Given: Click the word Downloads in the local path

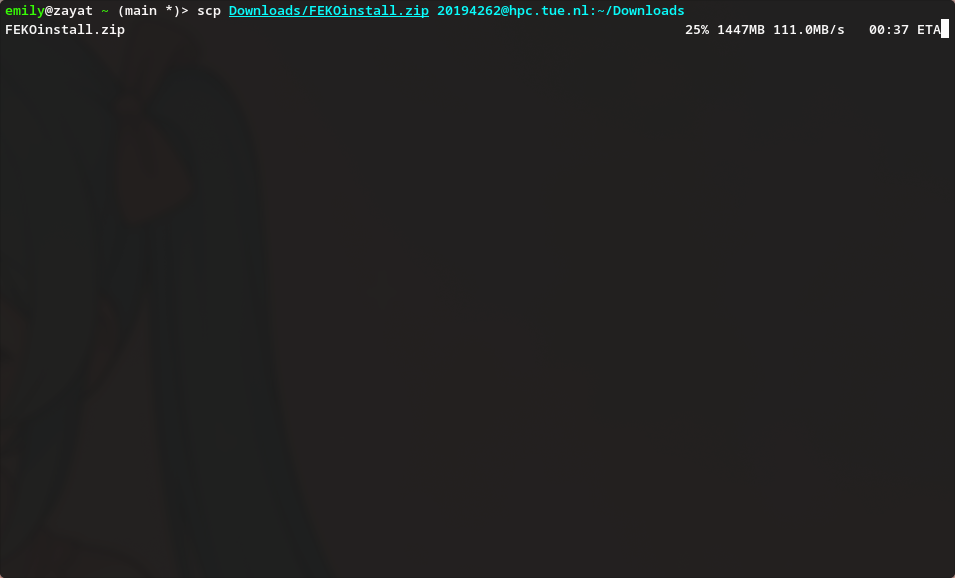Looking at the screenshot, I should [x=265, y=11].
